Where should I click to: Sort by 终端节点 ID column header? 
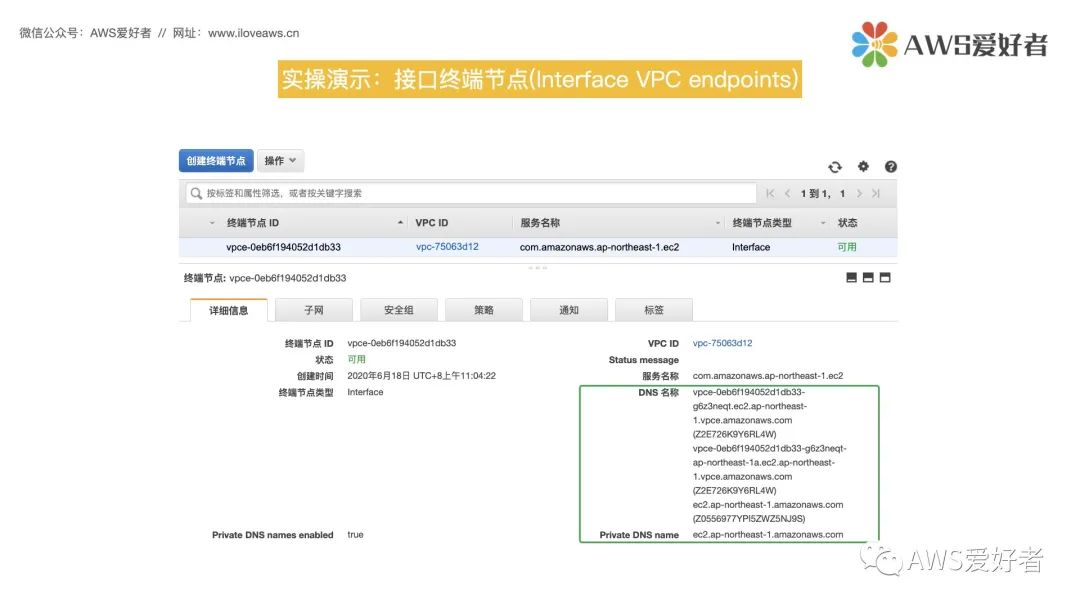click(253, 223)
